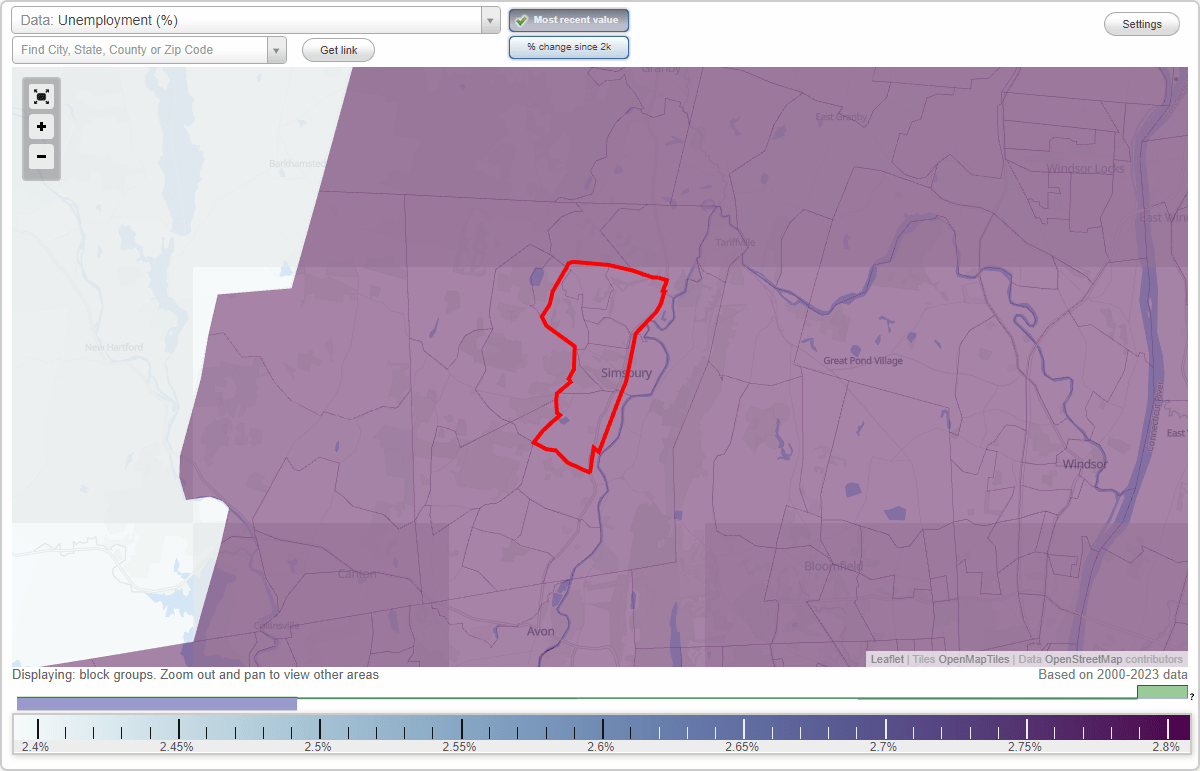1200x771 pixels.
Task: Open Settings
Action: [x=1141, y=23]
